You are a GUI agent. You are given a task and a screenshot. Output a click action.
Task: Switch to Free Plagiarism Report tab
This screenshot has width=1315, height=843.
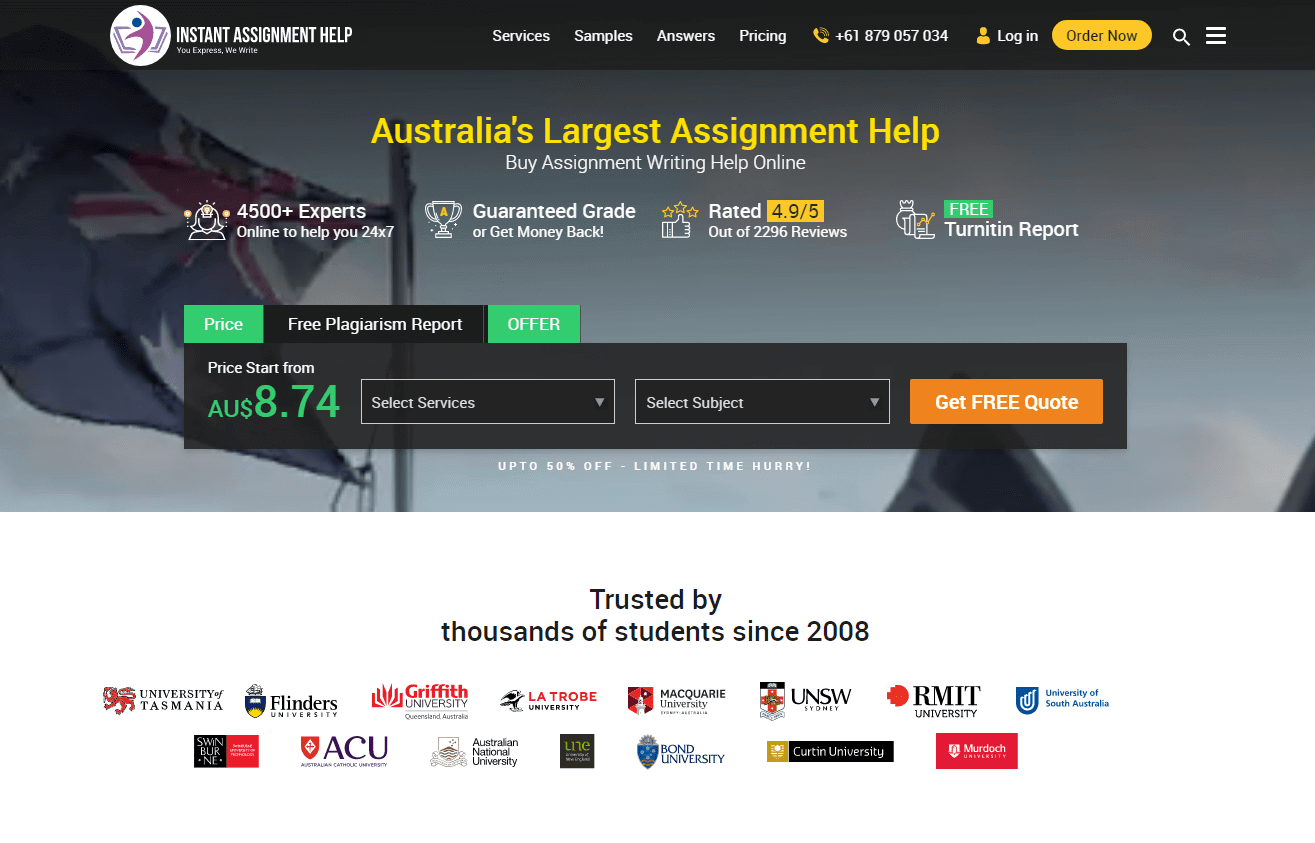click(375, 324)
